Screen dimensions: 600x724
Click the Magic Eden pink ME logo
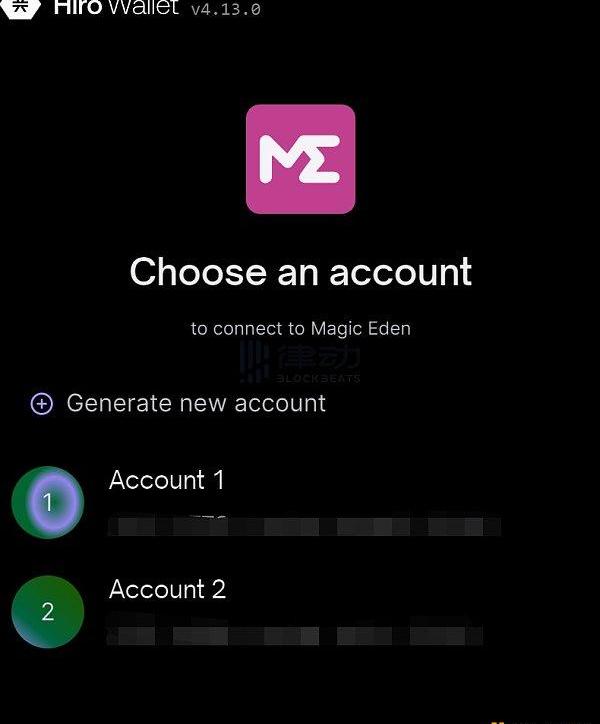[x=300, y=159]
